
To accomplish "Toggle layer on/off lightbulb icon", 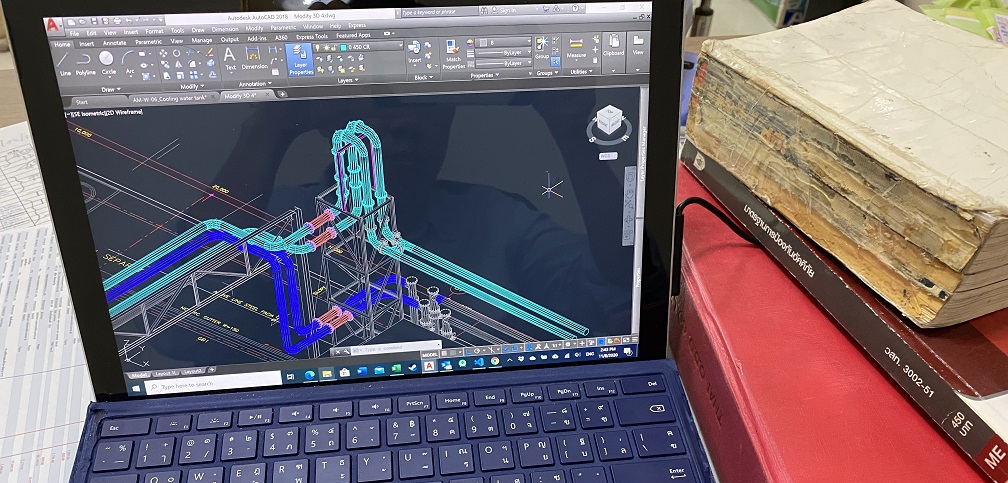I will point(317,48).
